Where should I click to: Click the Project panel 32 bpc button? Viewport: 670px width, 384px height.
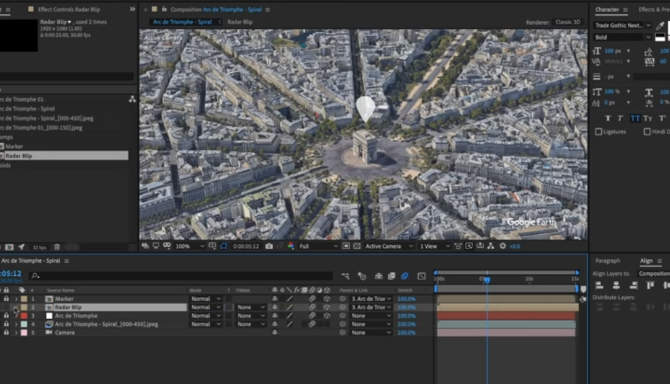pyautogui.click(x=39, y=247)
